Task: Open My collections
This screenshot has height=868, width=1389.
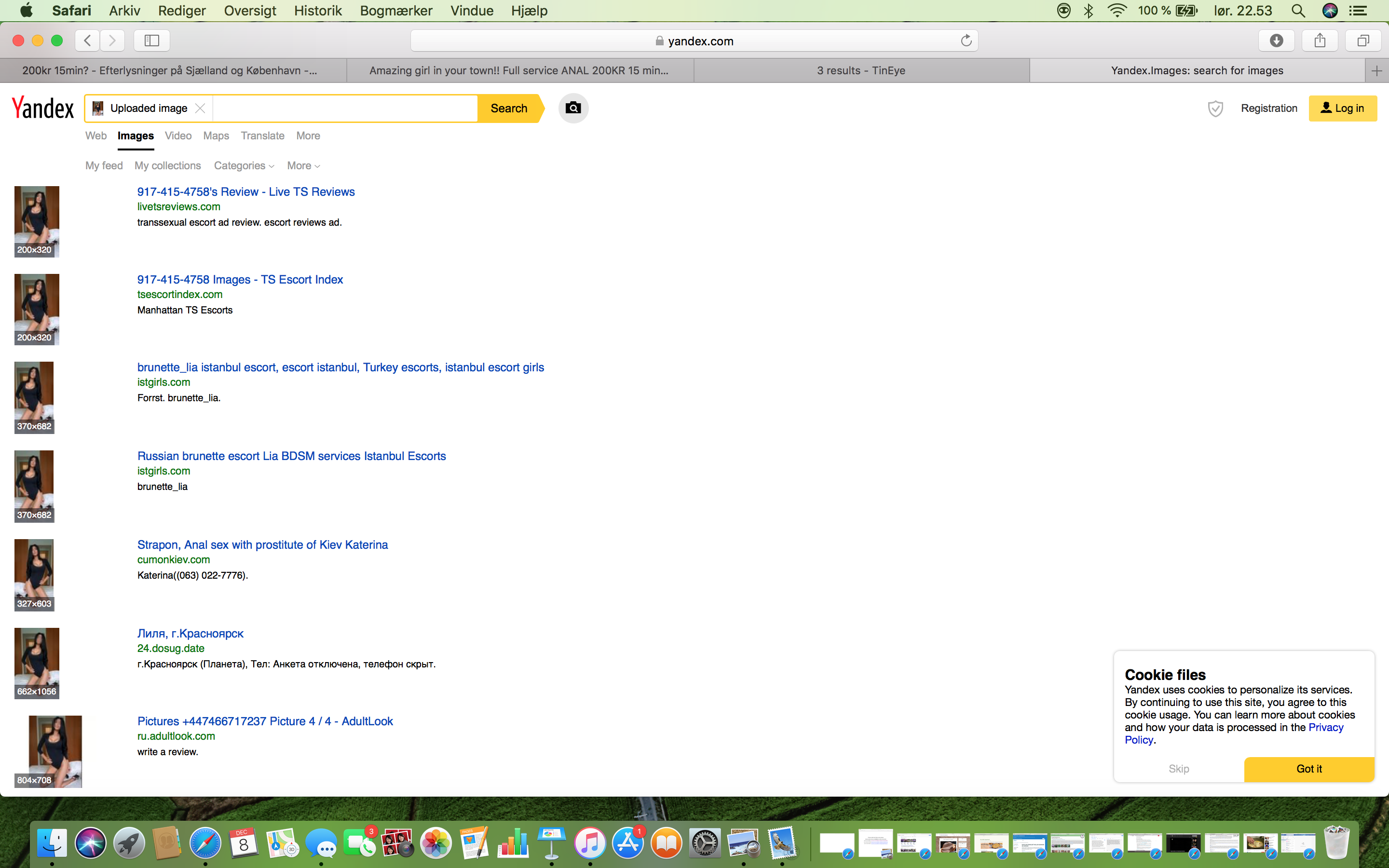Action: (168, 165)
